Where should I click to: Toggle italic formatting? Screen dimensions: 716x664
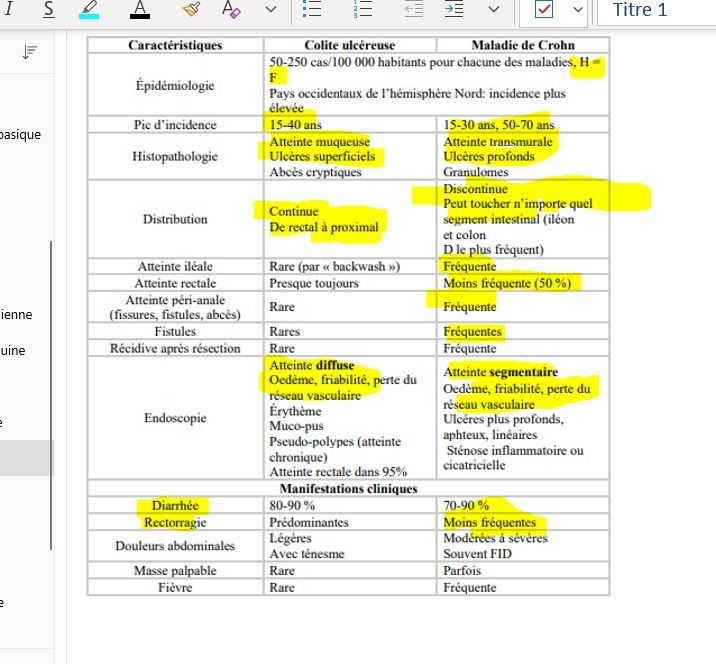pos(9,9)
